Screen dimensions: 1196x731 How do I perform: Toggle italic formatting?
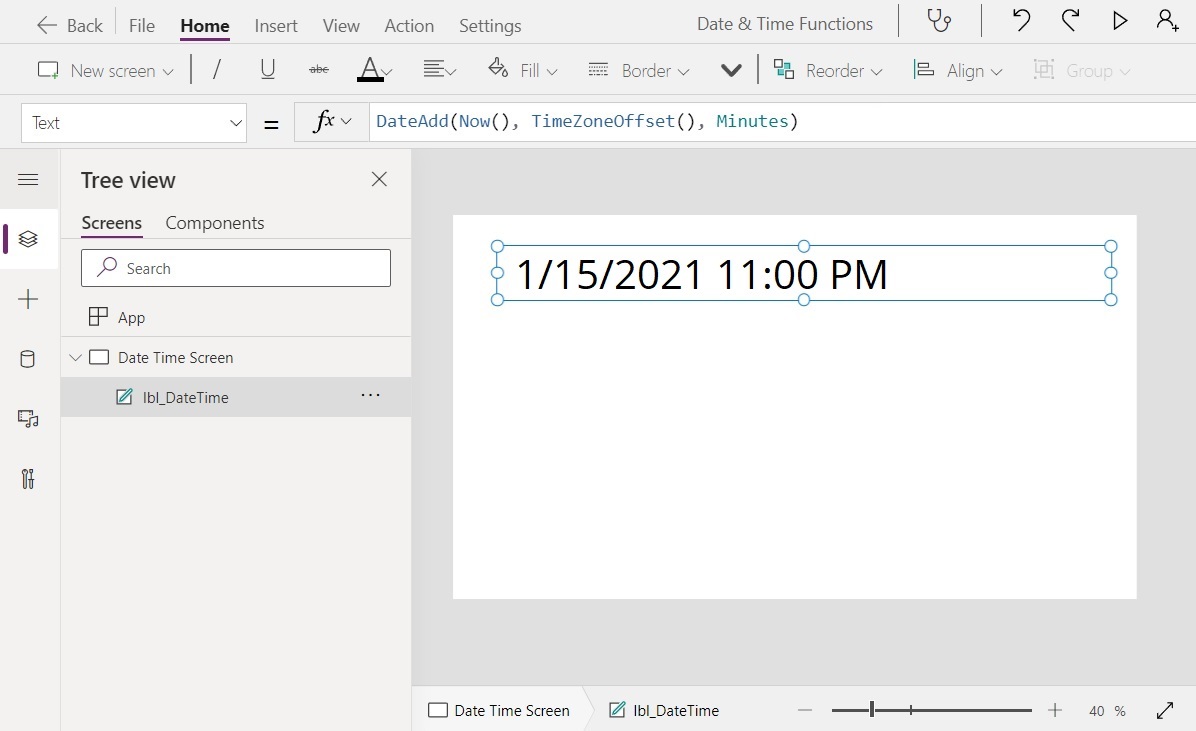click(x=216, y=69)
